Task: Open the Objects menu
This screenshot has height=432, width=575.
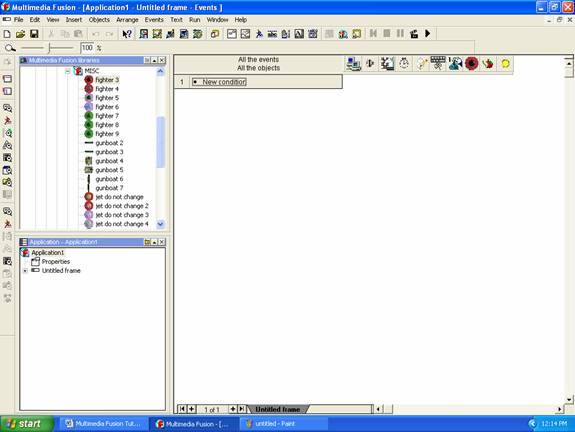Action: tap(99, 20)
